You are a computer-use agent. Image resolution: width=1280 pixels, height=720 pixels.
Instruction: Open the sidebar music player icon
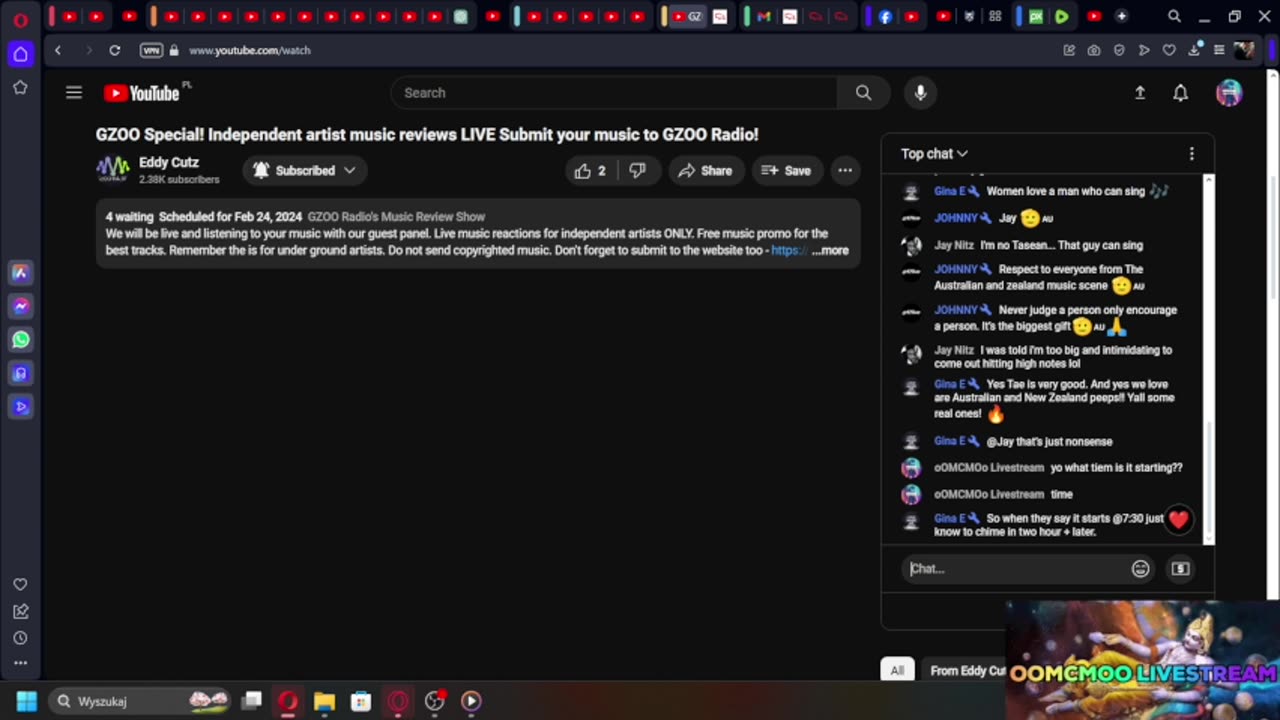pyautogui.click(x=20, y=373)
